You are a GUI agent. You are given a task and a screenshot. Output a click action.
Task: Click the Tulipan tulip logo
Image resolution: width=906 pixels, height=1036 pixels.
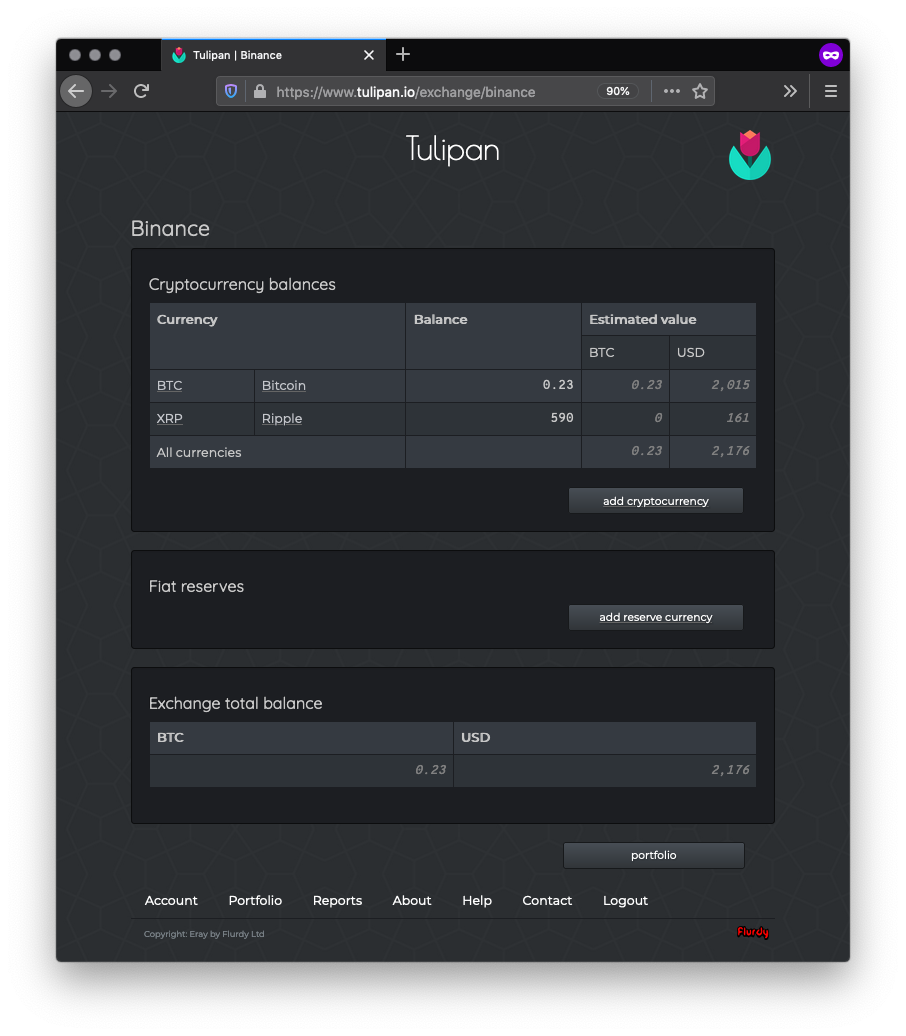pyautogui.click(x=749, y=155)
